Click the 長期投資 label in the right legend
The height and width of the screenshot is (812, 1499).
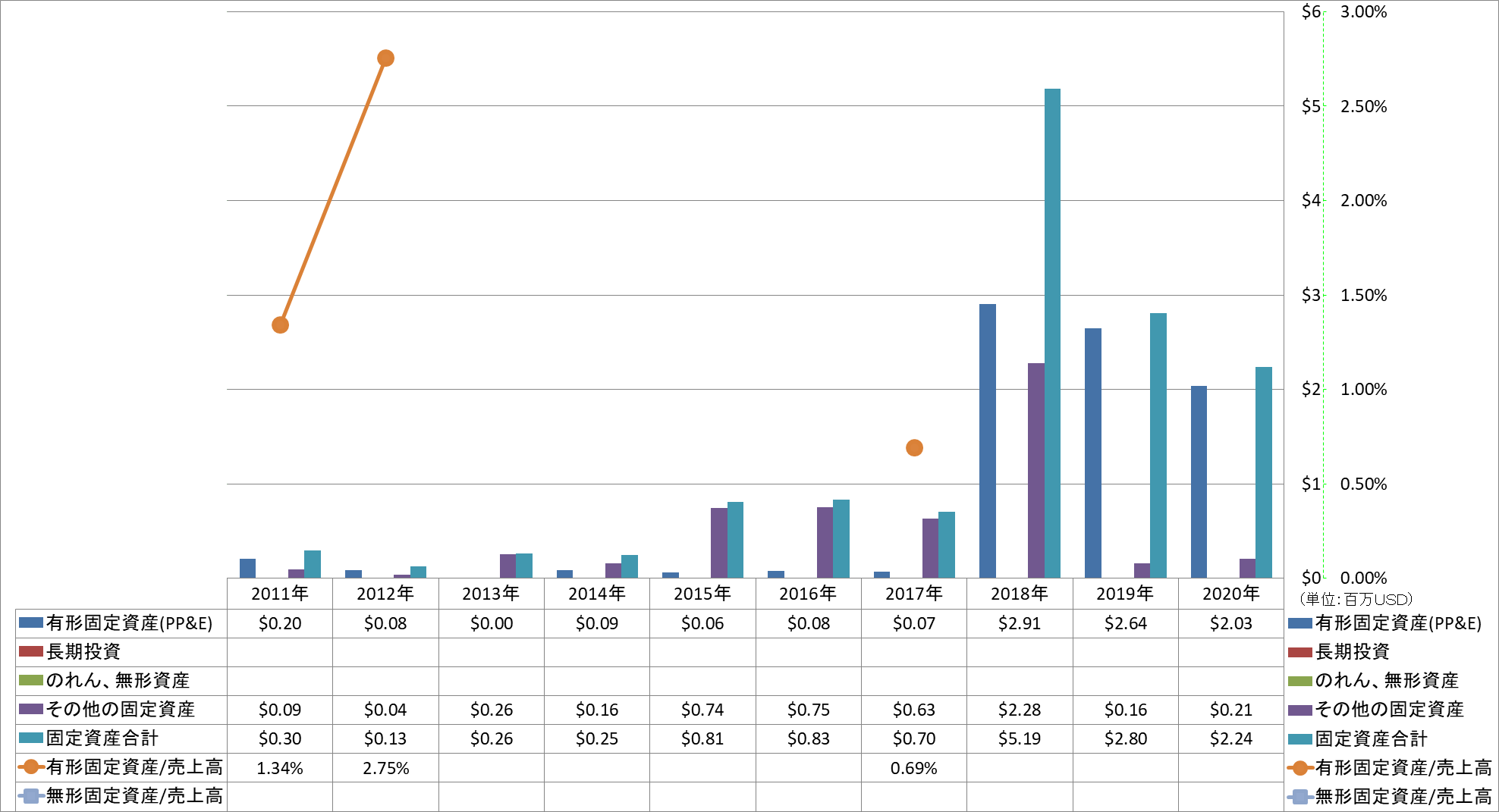pos(1353,651)
